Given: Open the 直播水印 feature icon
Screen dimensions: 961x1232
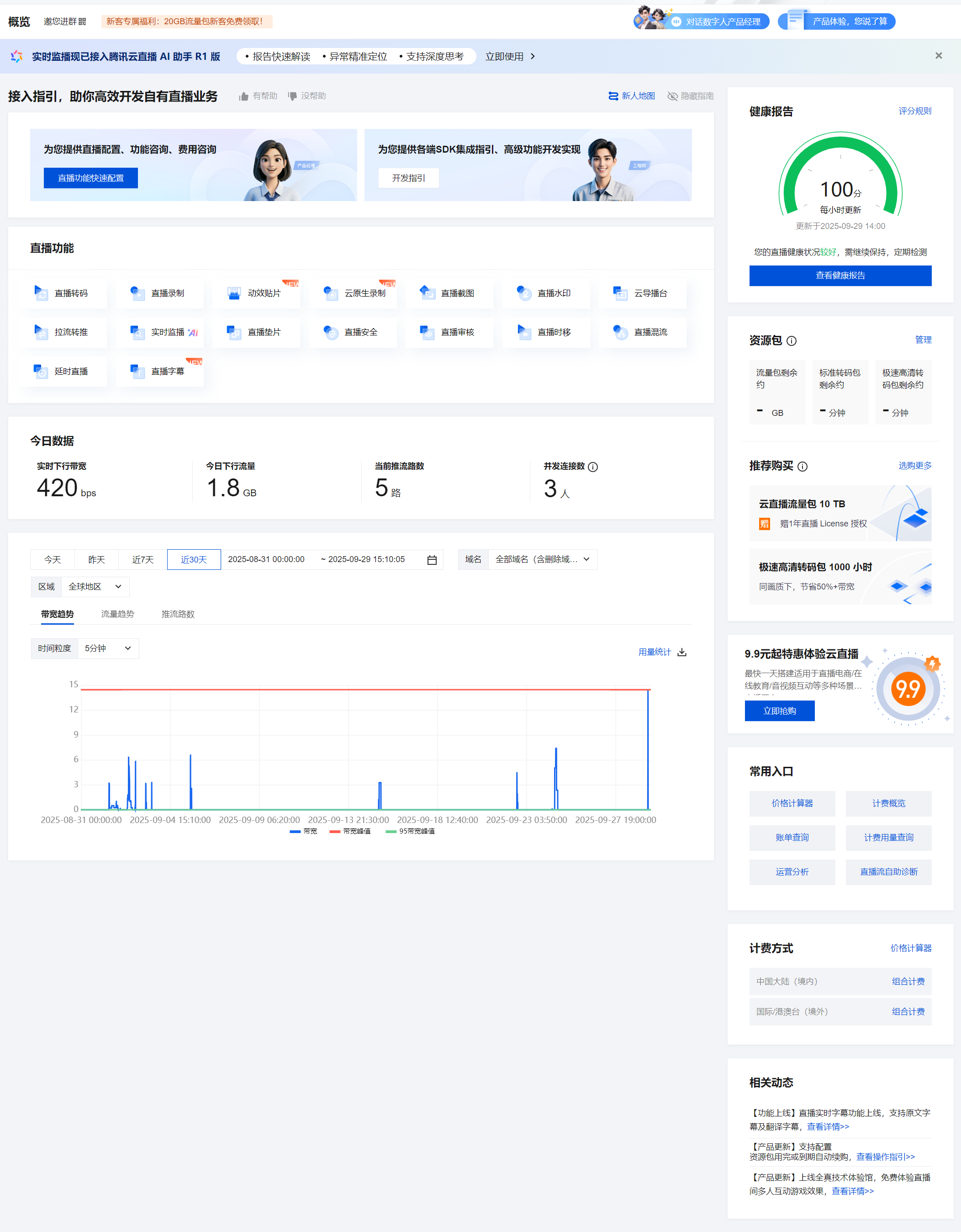Looking at the screenshot, I should coord(524,293).
